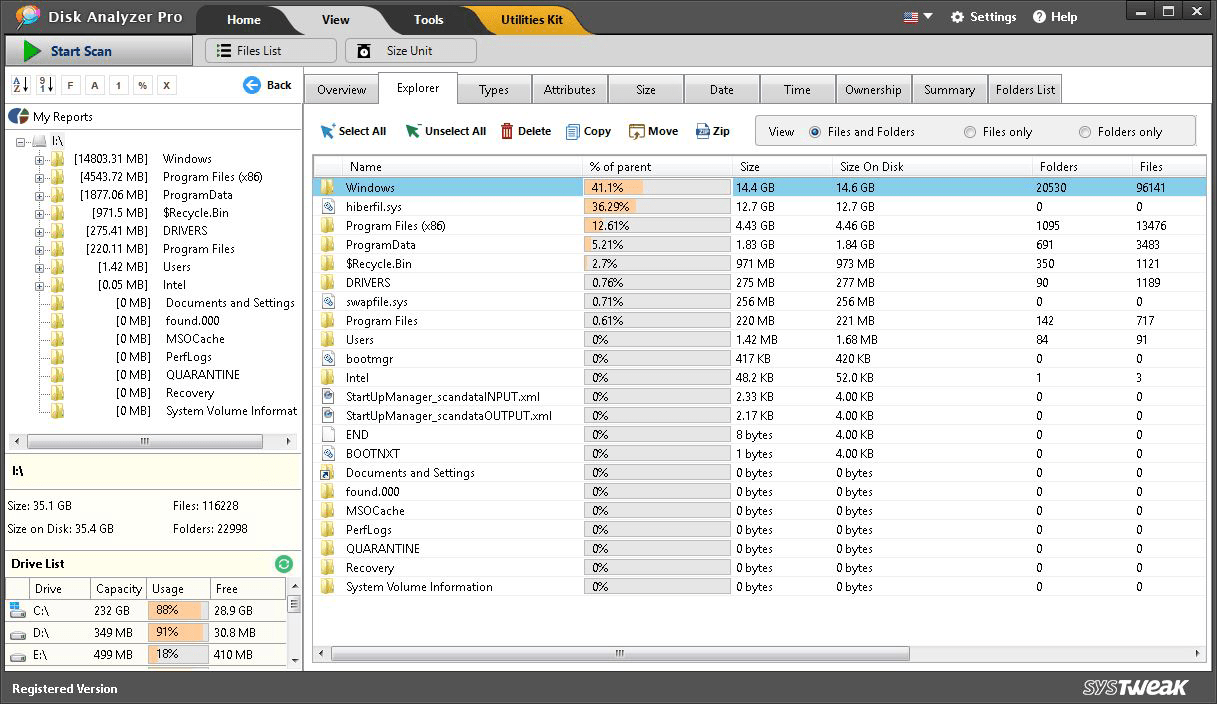Click the Files List bullet icon

224,51
